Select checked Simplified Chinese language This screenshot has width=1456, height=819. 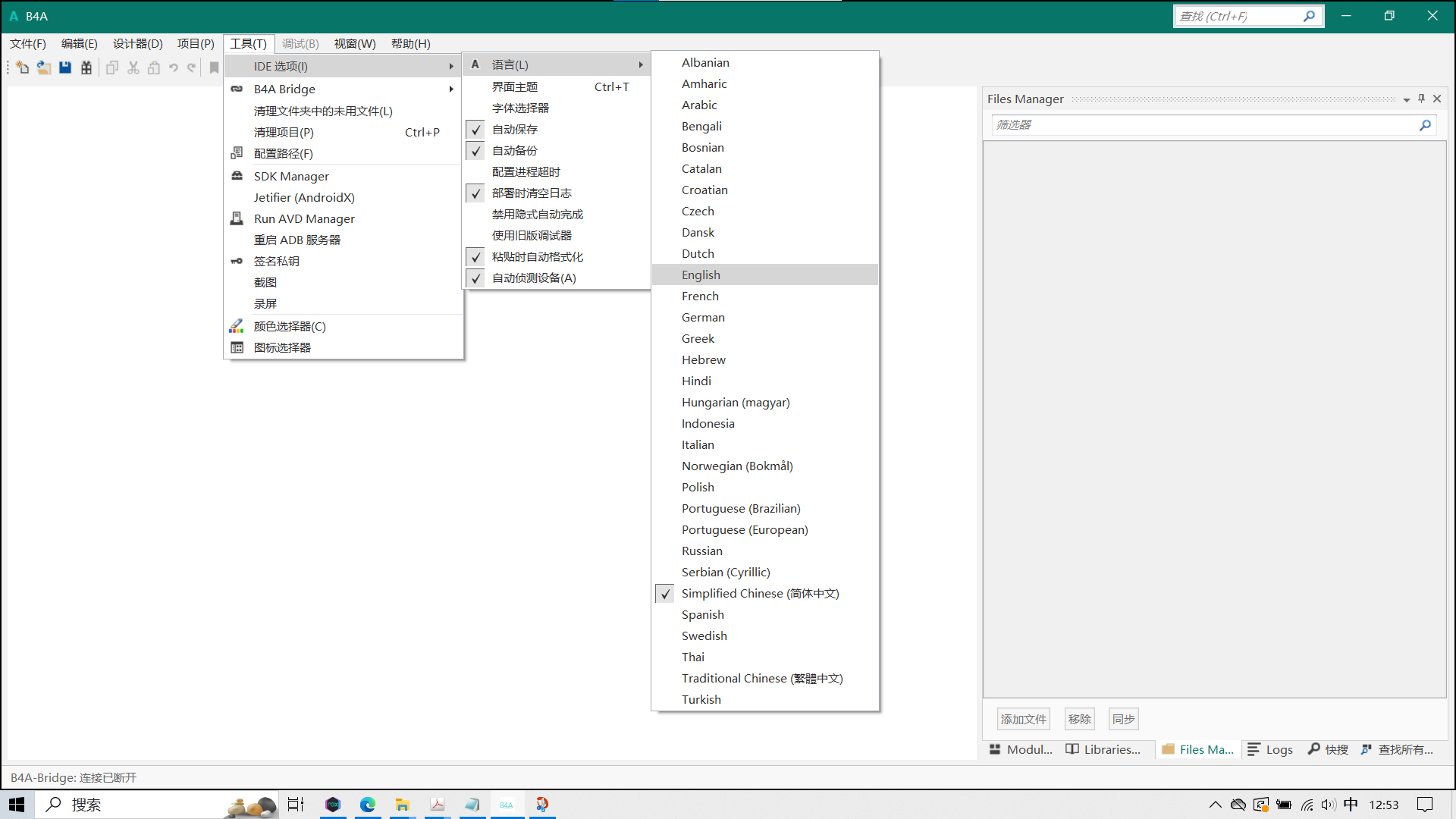(x=765, y=594)
